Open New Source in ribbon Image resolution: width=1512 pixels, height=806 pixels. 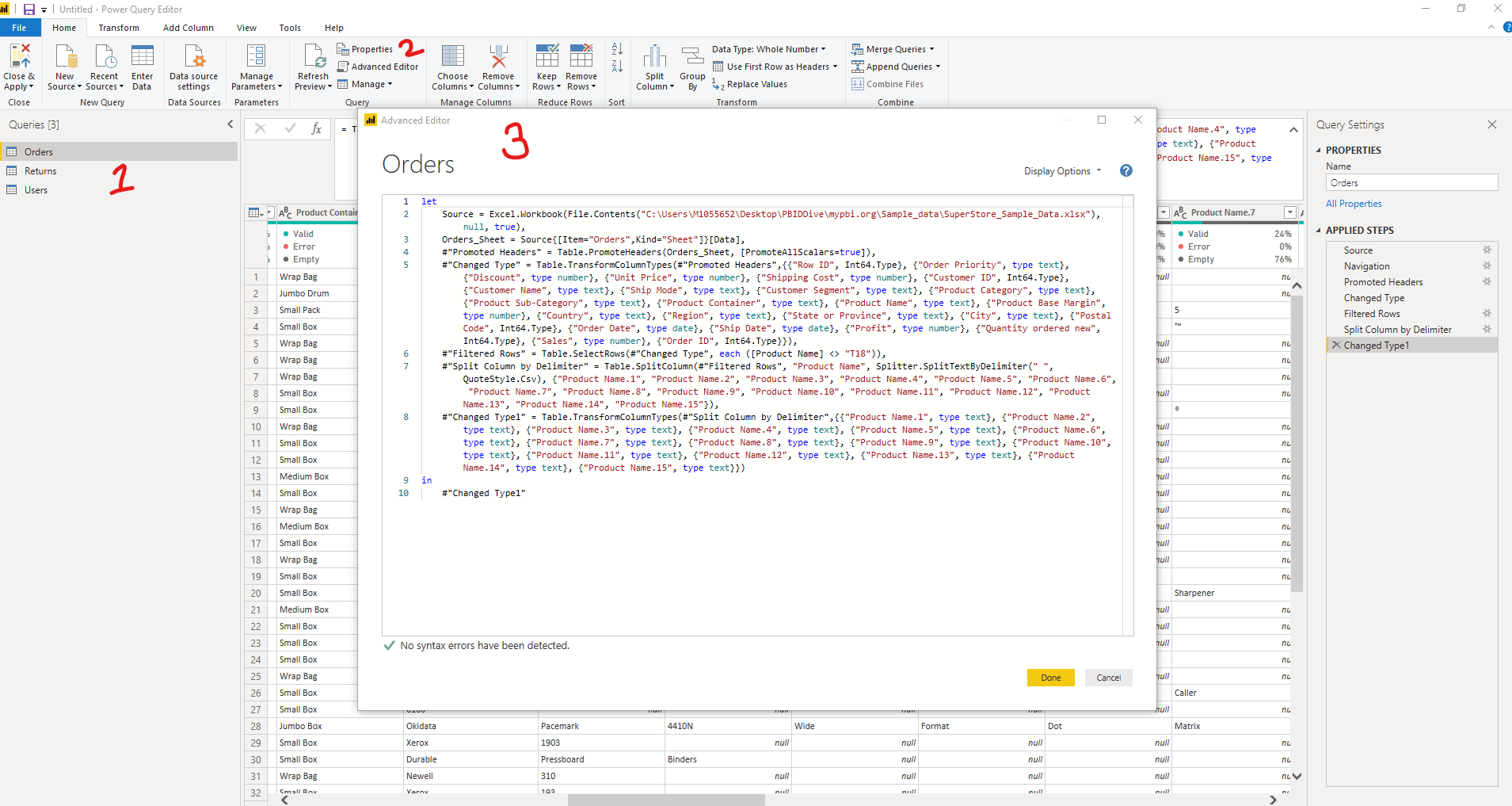pyautogui.click(x=65, y=67)
